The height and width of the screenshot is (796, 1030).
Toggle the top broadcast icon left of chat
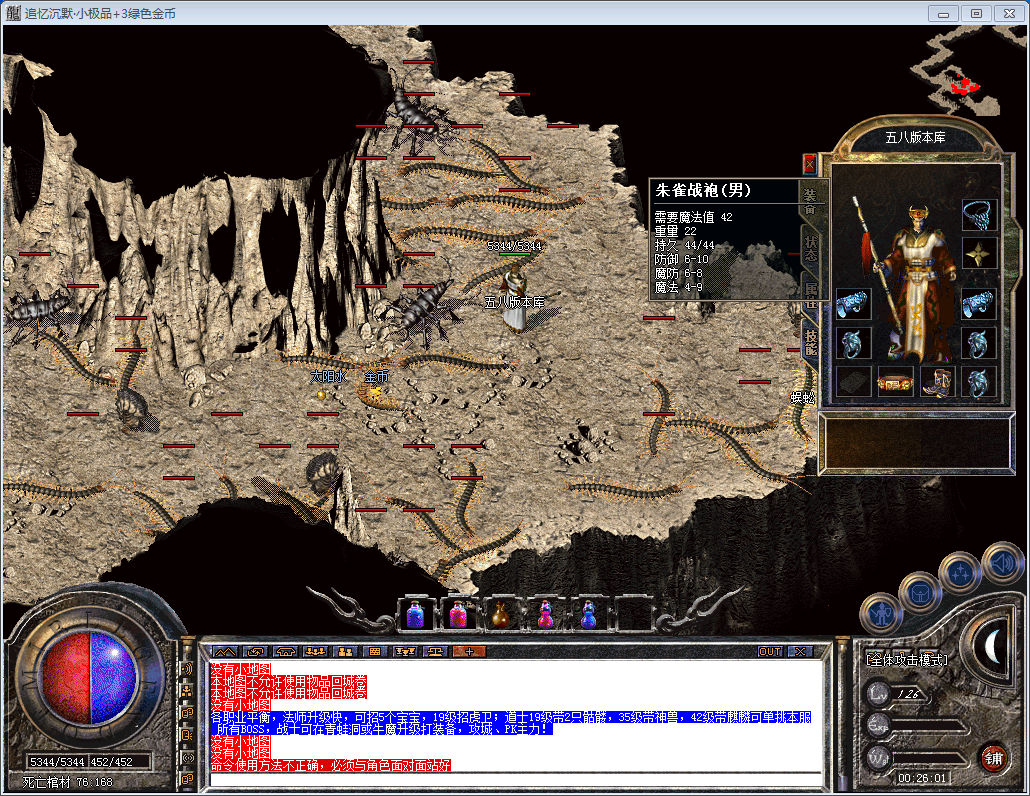(187, 669)
